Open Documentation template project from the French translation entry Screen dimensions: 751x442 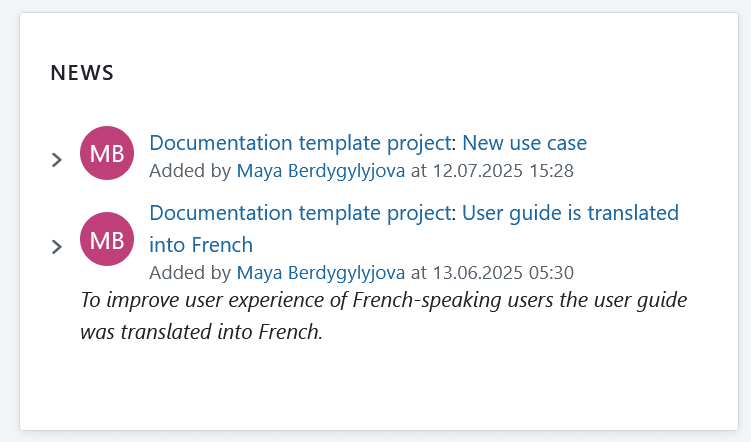pos(302,213)
